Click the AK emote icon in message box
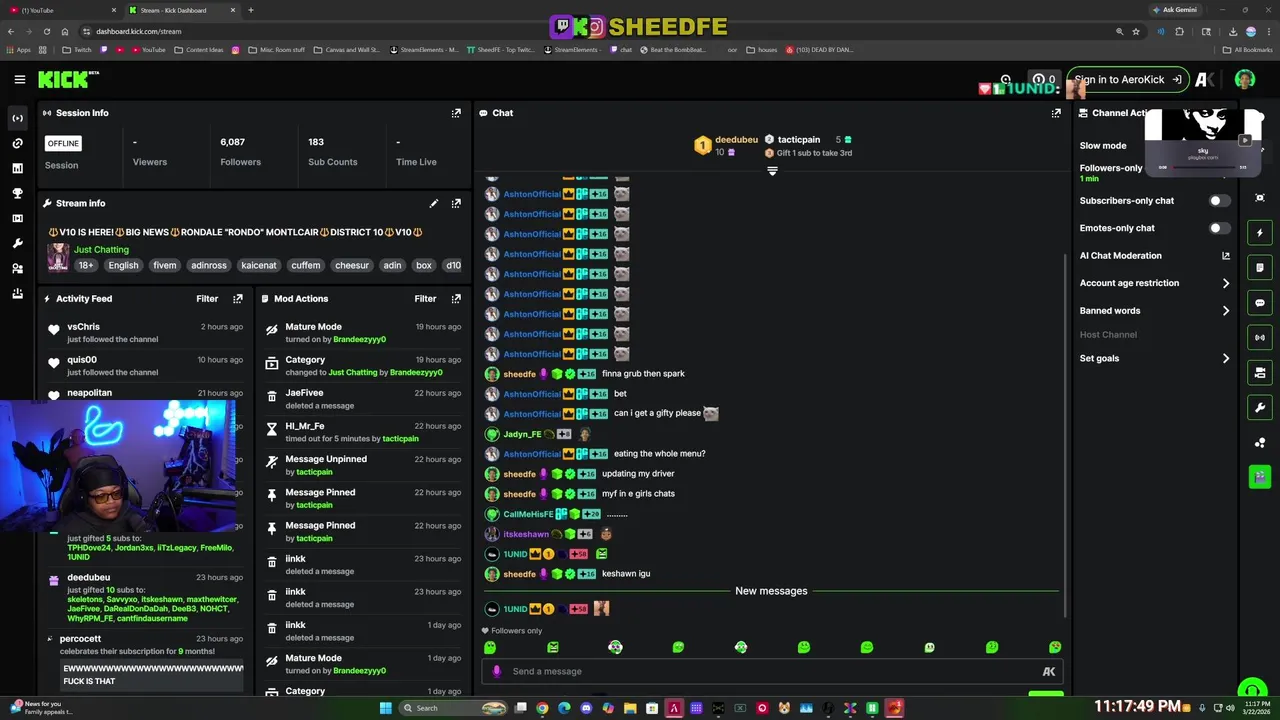This screenshot has height=720, width=1280. coord(1048,672)
